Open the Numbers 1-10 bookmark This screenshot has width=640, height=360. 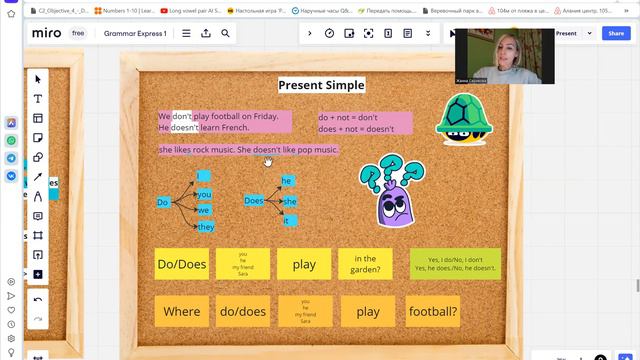(125, 11)
